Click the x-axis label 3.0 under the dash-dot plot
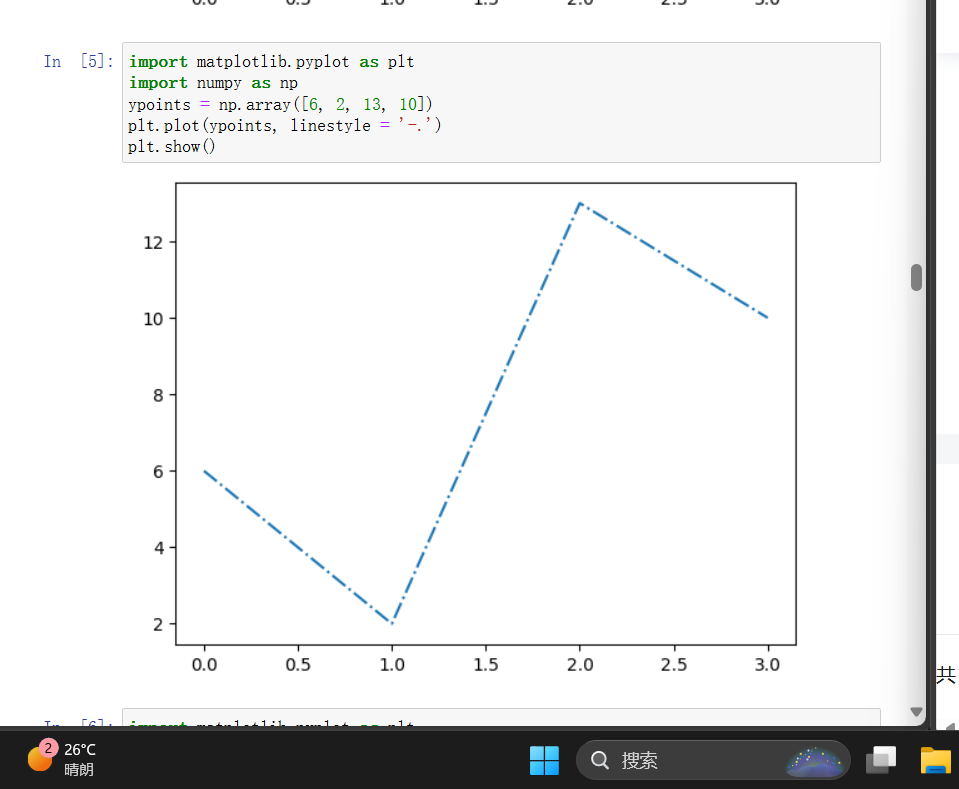 click(x=767, y=664)
